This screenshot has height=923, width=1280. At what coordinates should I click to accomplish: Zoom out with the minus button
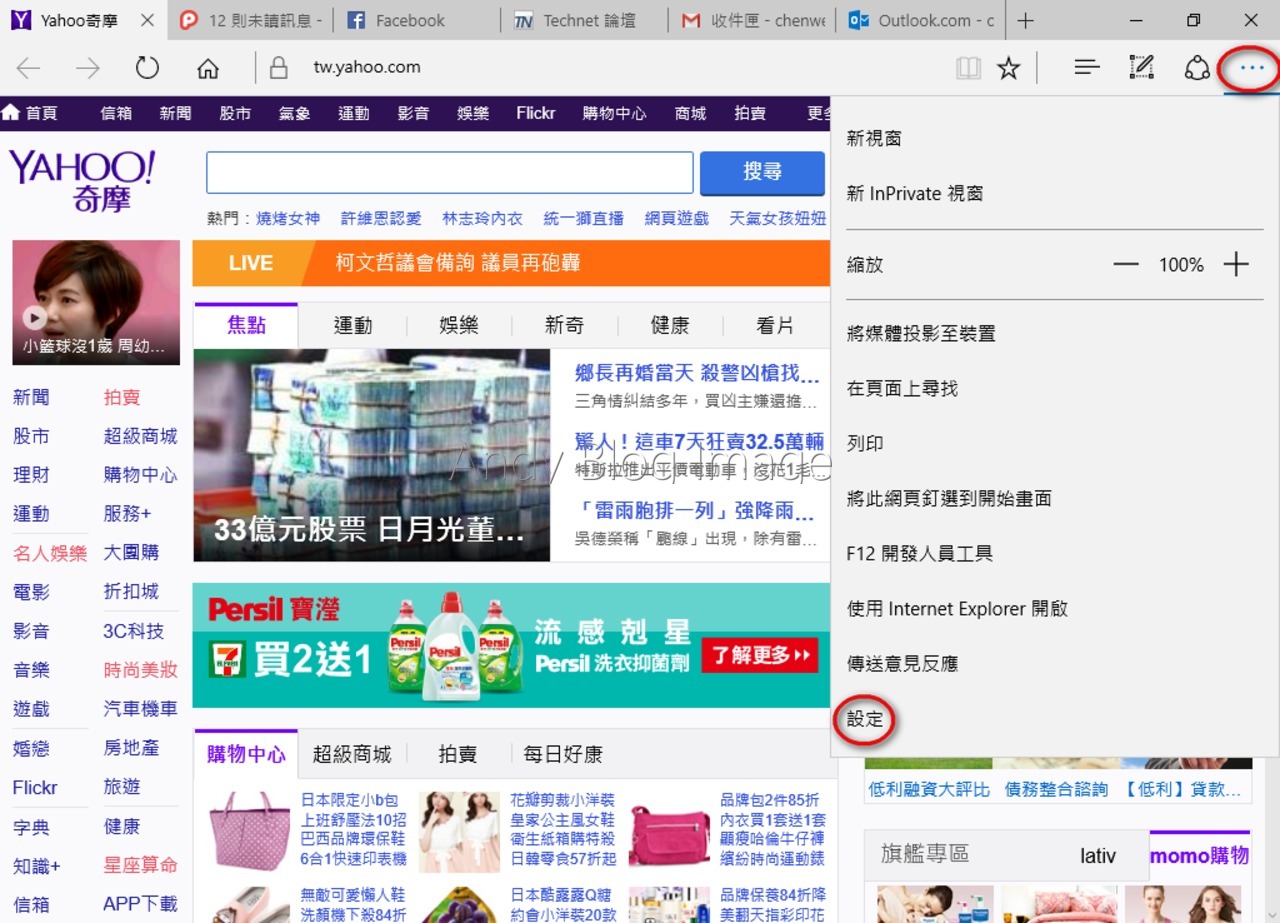[1126, 265]
